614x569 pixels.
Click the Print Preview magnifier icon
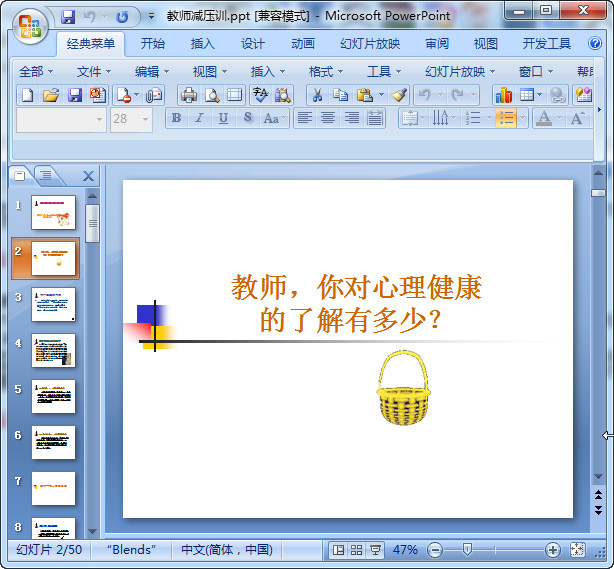212,95
